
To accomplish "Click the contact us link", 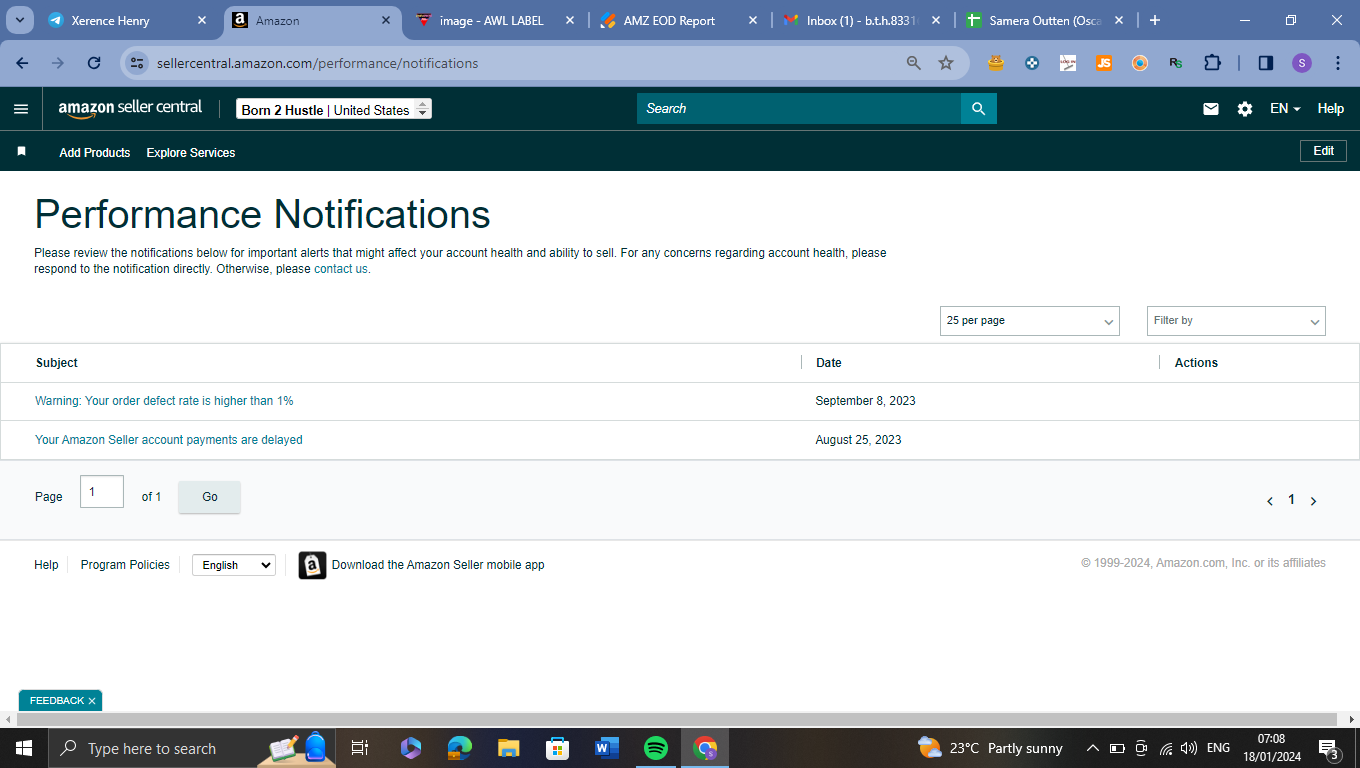I will pyautogui.click(x=341, y=269).
